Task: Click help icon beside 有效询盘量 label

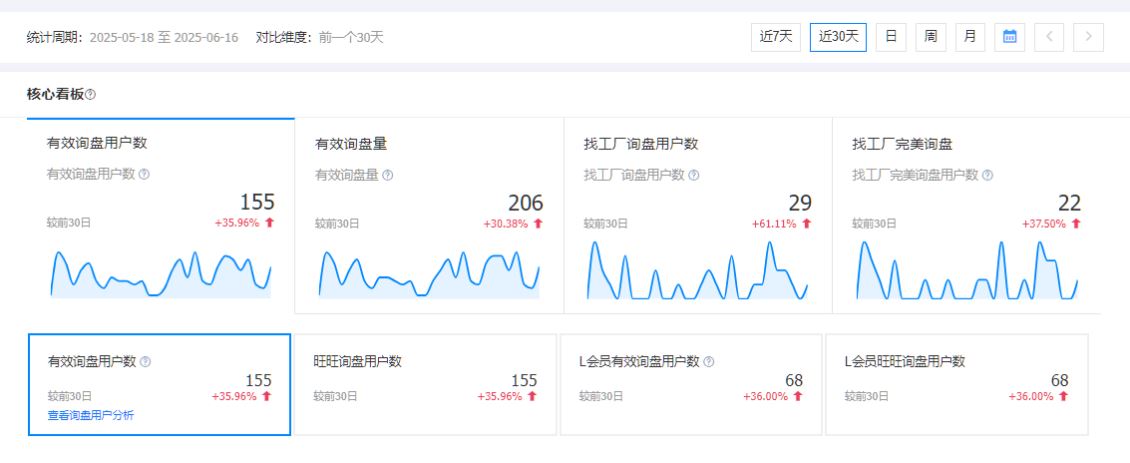Action: (388, 175)
